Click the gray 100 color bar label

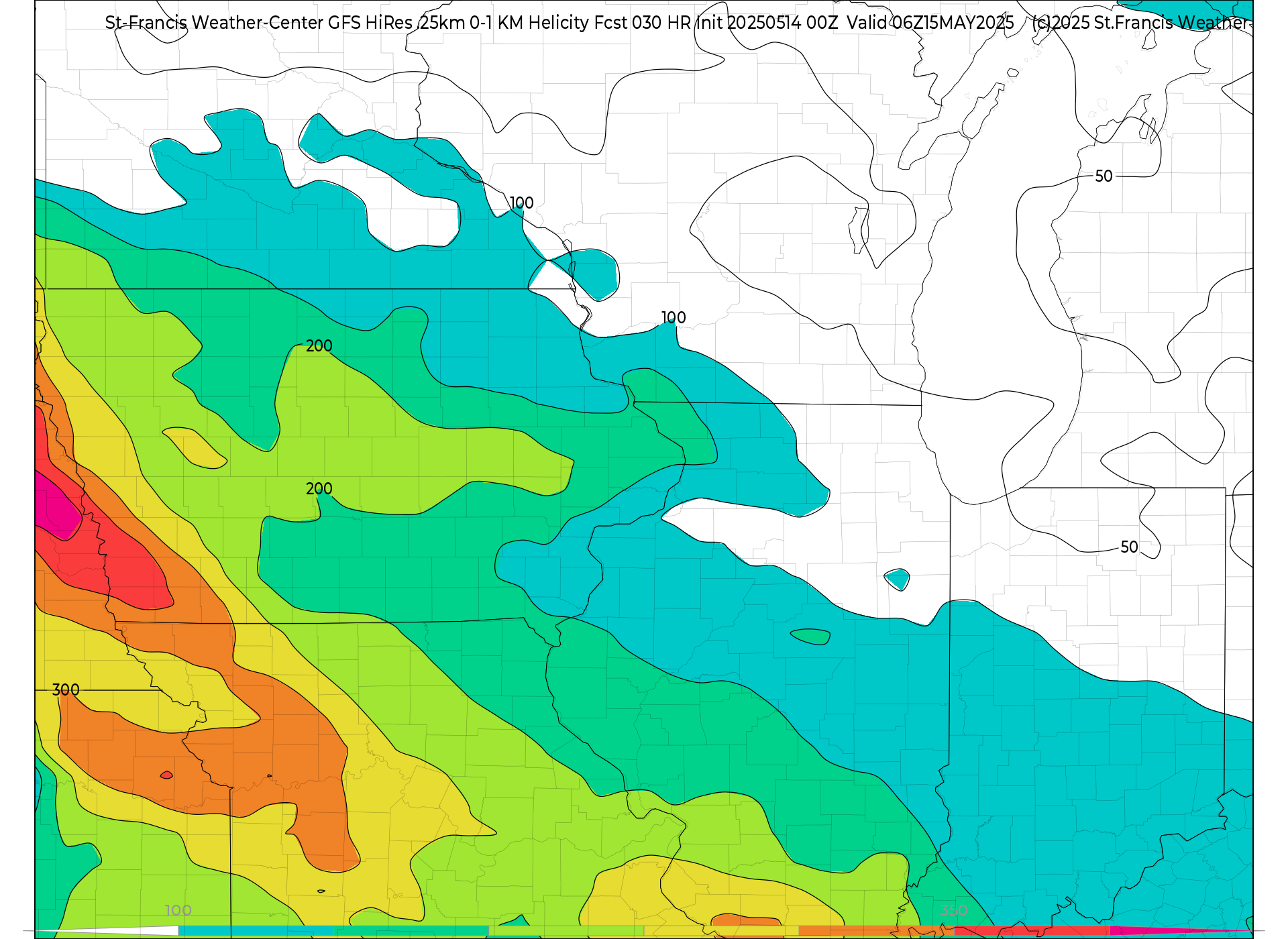(x=178, y=910)
